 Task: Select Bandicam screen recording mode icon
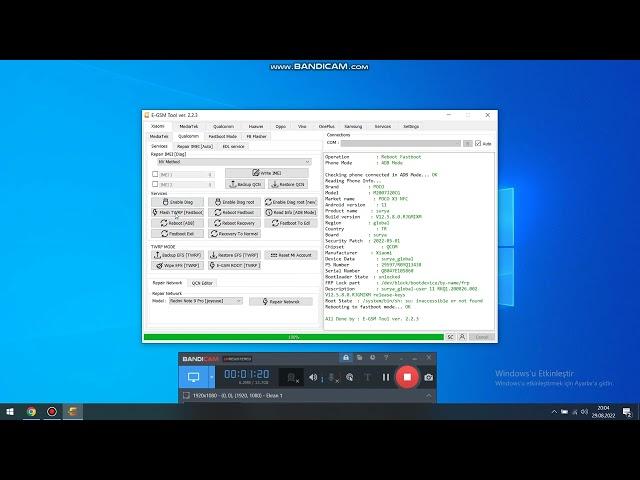pyautogui.click(x=193, y=377)
